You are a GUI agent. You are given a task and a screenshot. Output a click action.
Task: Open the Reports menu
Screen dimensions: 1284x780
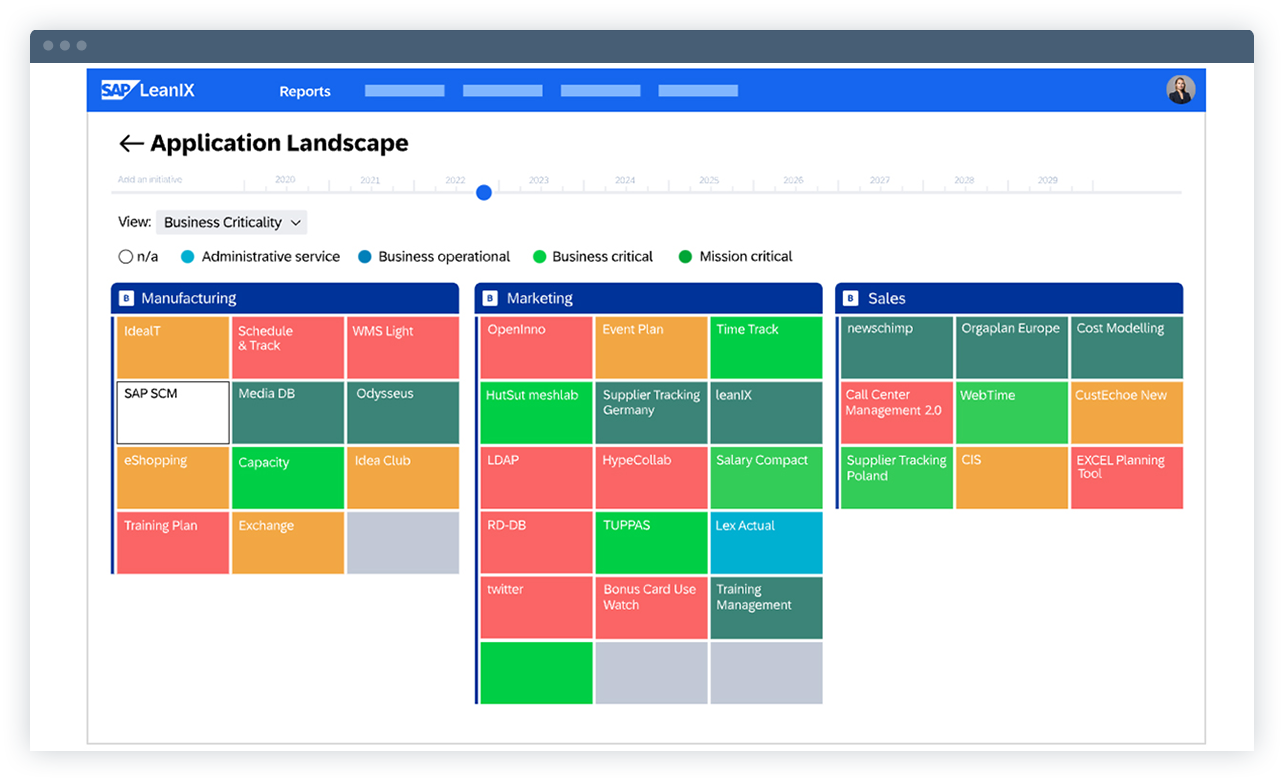[305, 91]
